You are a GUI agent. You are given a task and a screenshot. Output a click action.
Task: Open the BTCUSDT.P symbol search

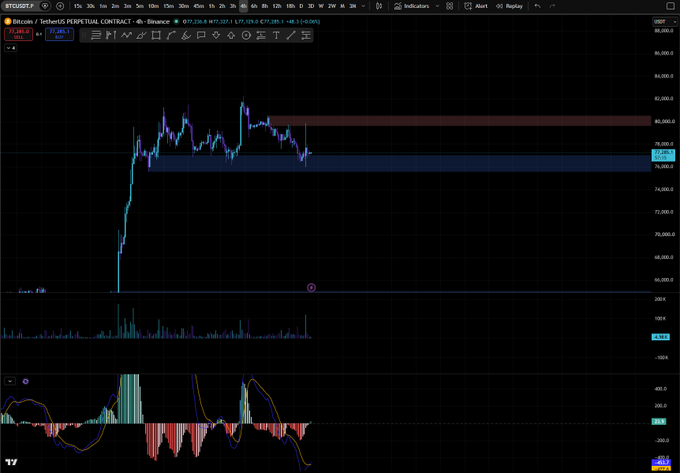pyautogui.click(x=20, y=6)
